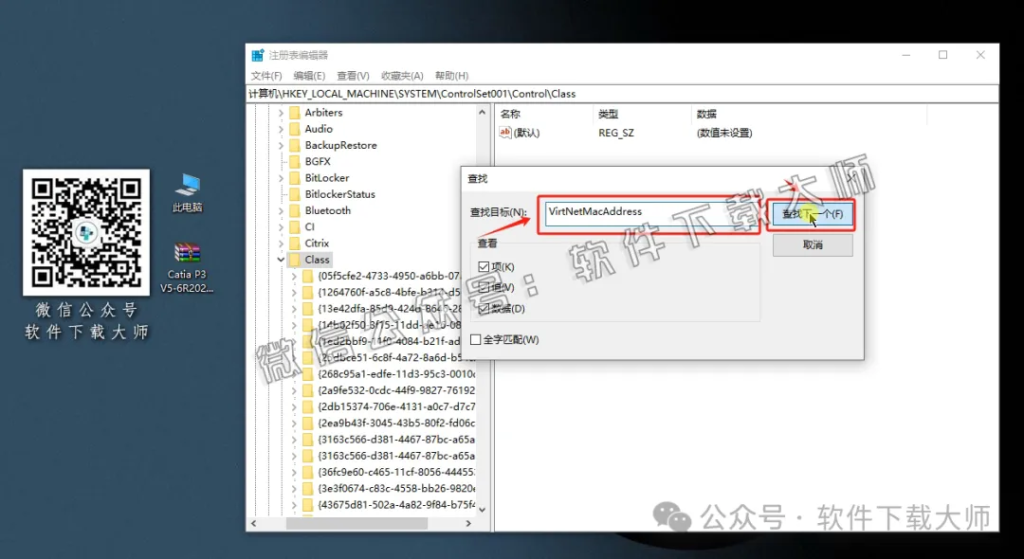Expand the Audio key
This screenshot has height=559, width=1024.
(x=281, y=129)
